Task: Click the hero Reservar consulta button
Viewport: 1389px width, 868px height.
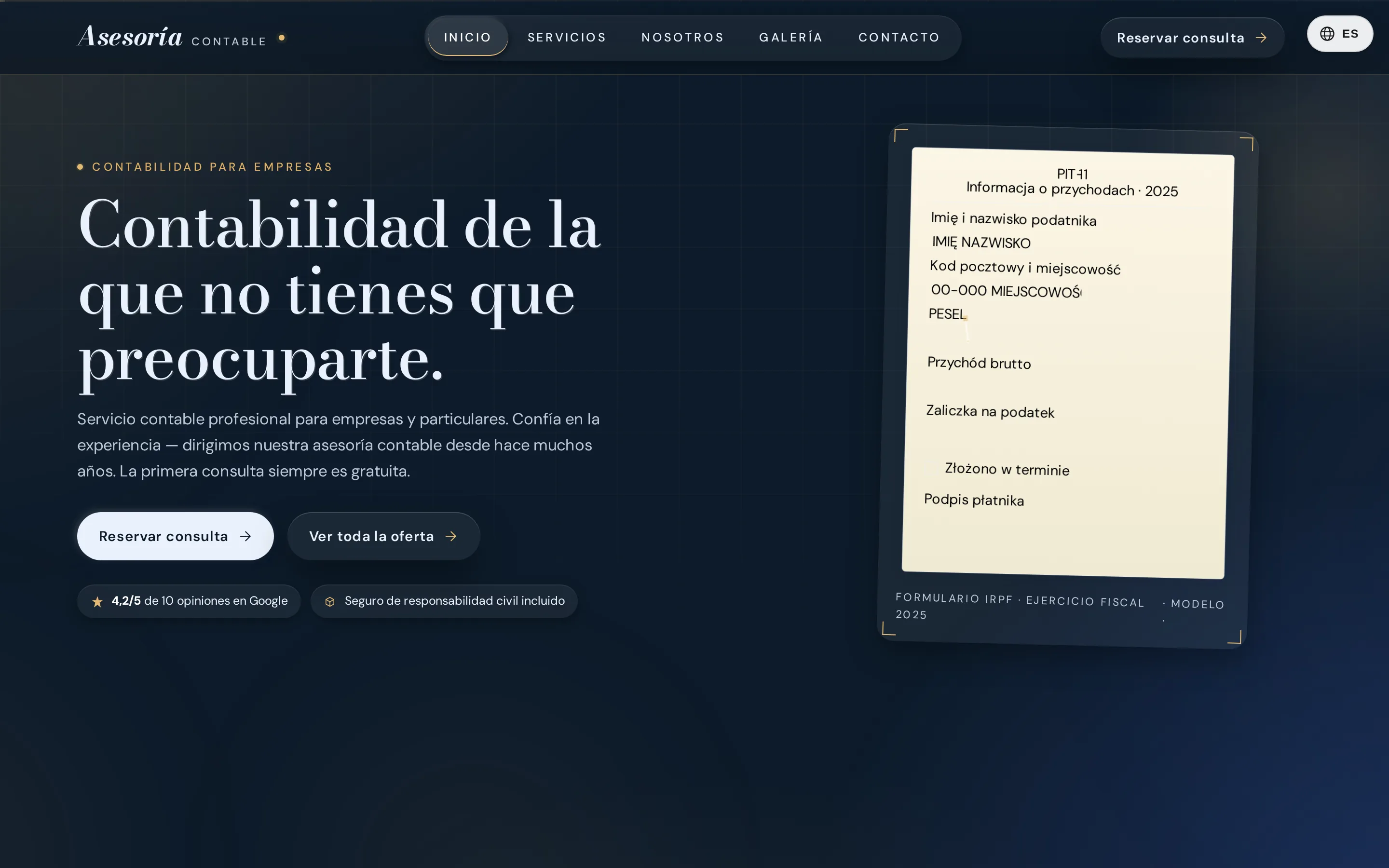Action: point(175,536)
